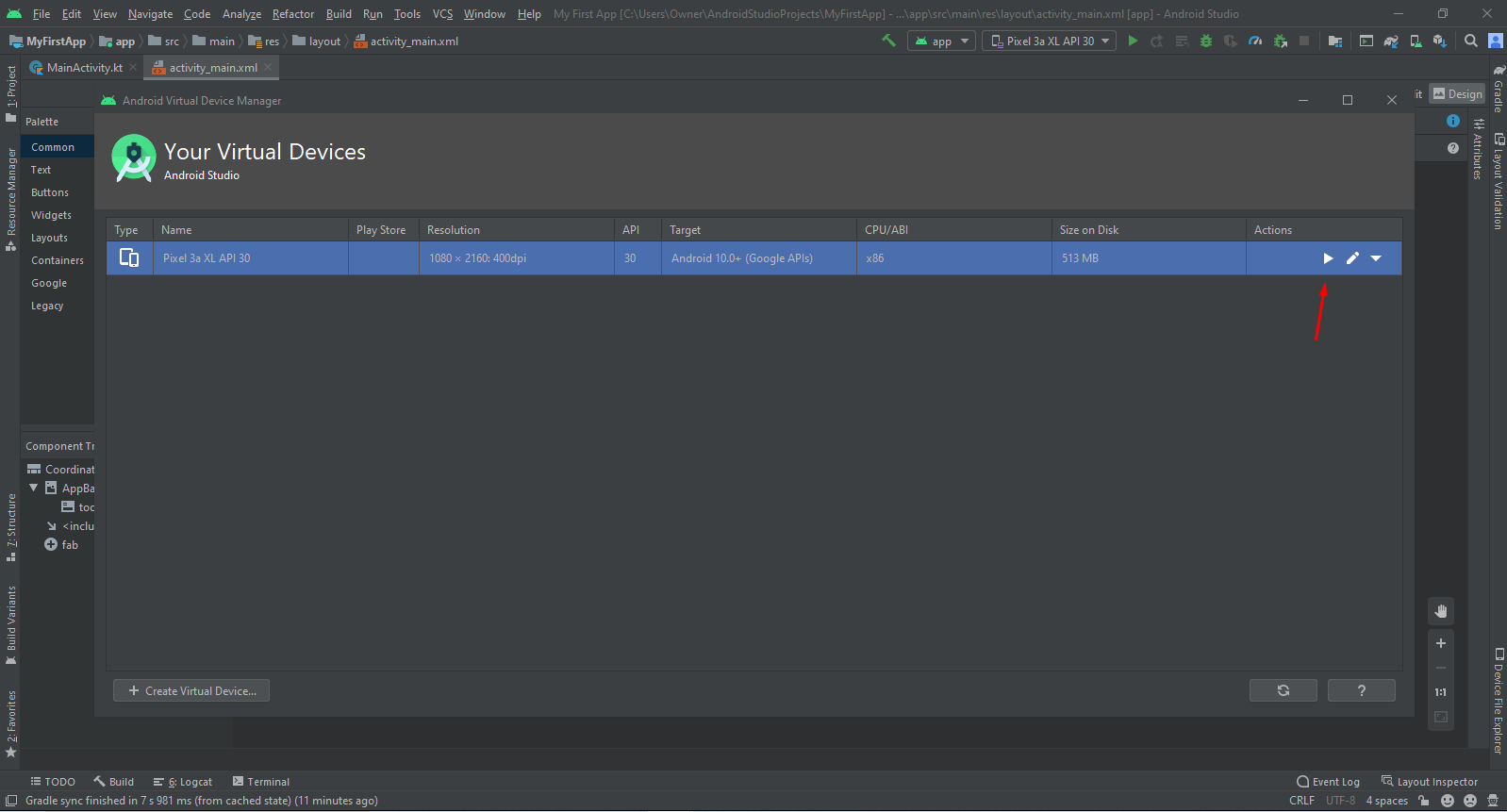Viewport: 1507px width, 812px height.
Task: Open the Project tool window tab
Action: [10, 93]
